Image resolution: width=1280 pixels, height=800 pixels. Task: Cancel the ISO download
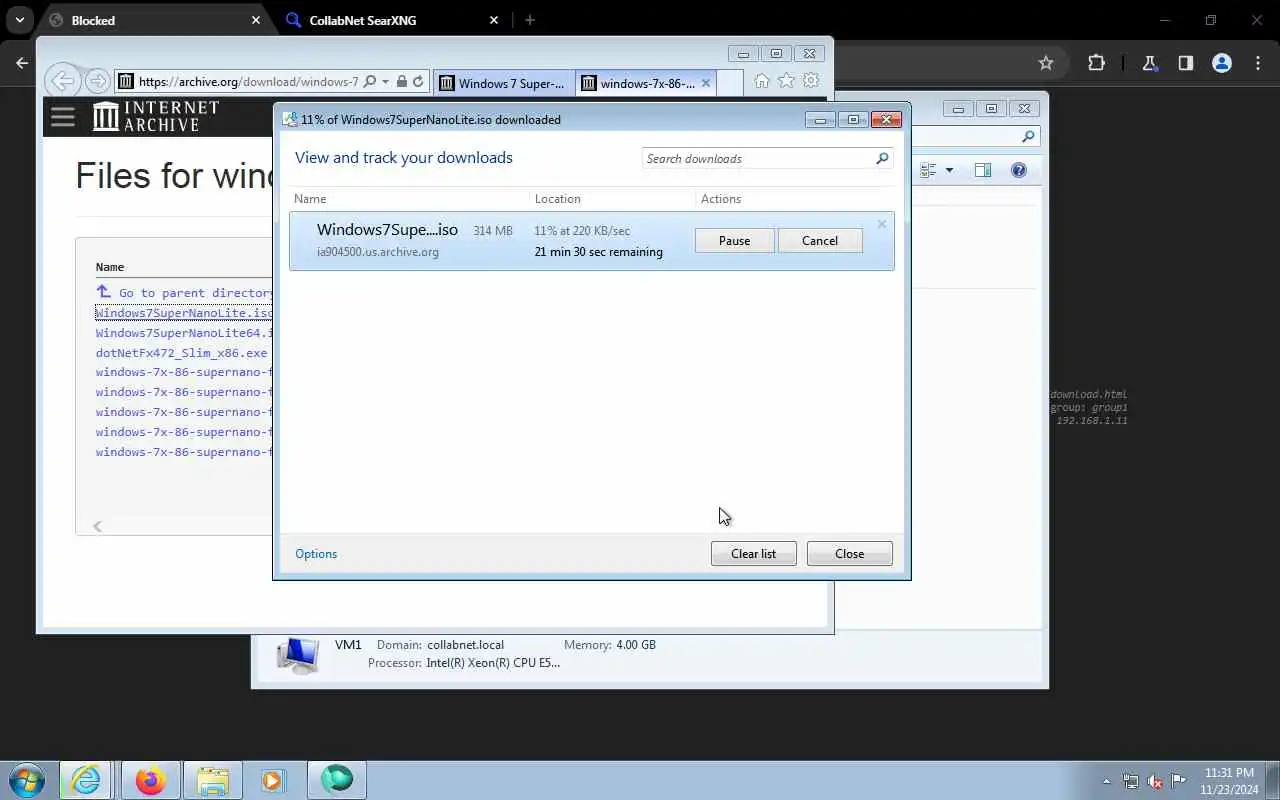click(x=819, y=241)
